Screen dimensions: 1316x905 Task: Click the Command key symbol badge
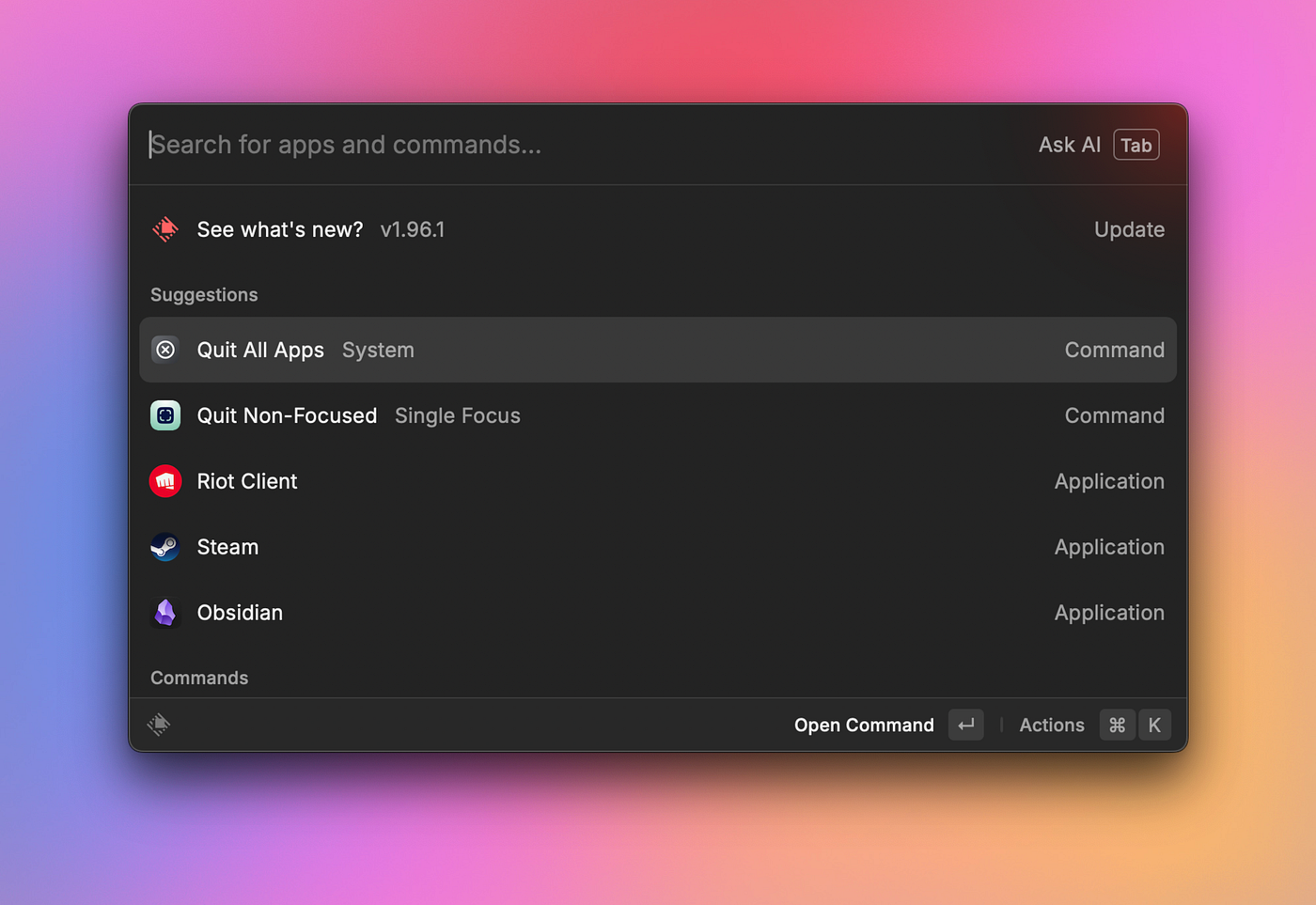1117,725
